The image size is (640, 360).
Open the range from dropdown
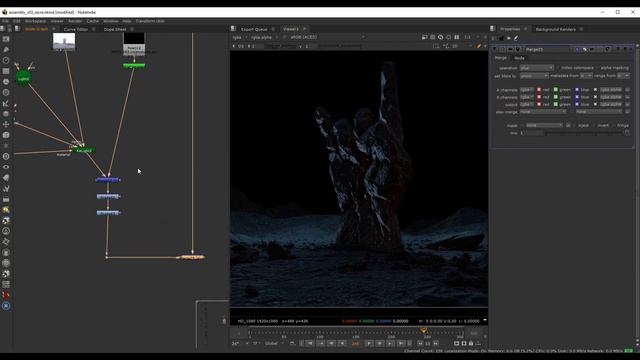pyautogui.click(x=623, y=76)
